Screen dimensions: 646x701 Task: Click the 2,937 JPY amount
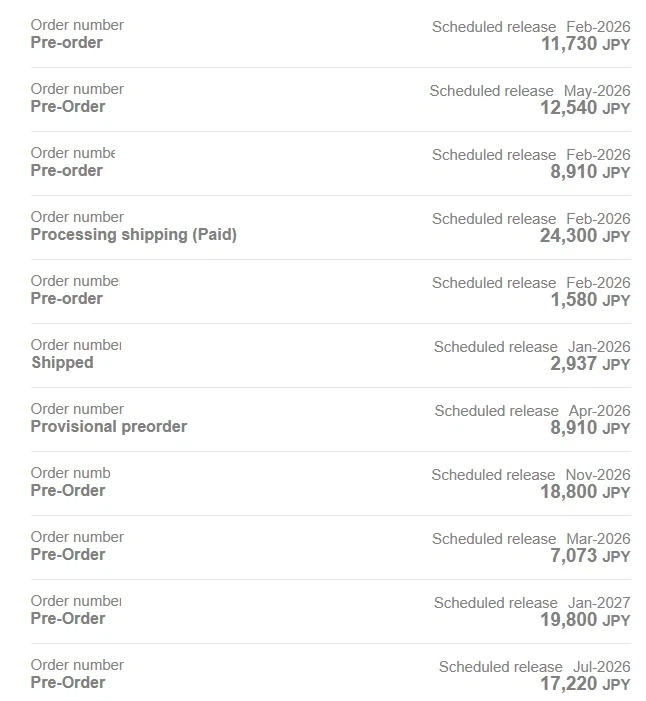tap(590, 364)
